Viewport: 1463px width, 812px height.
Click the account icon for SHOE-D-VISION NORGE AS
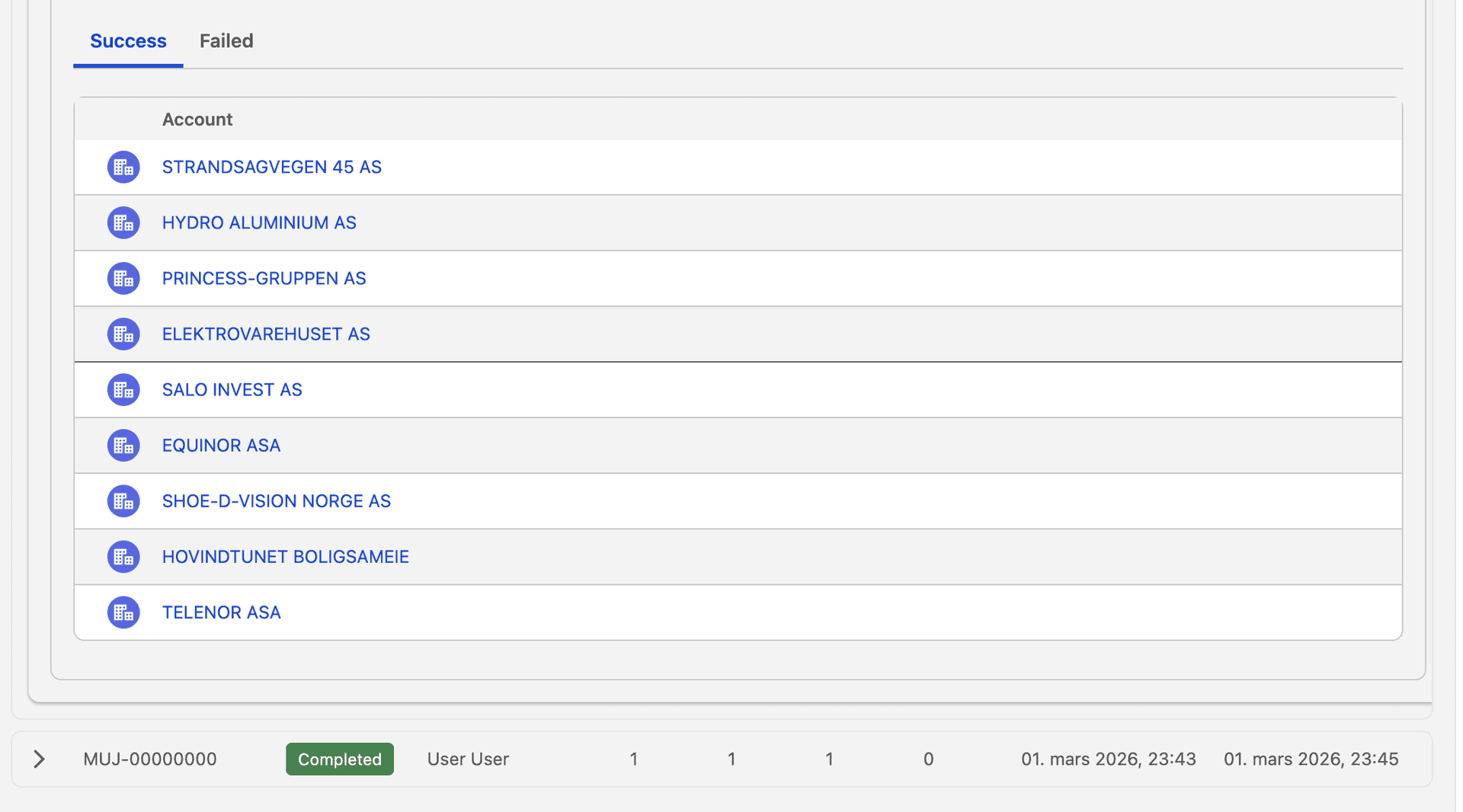coord(123,500)
